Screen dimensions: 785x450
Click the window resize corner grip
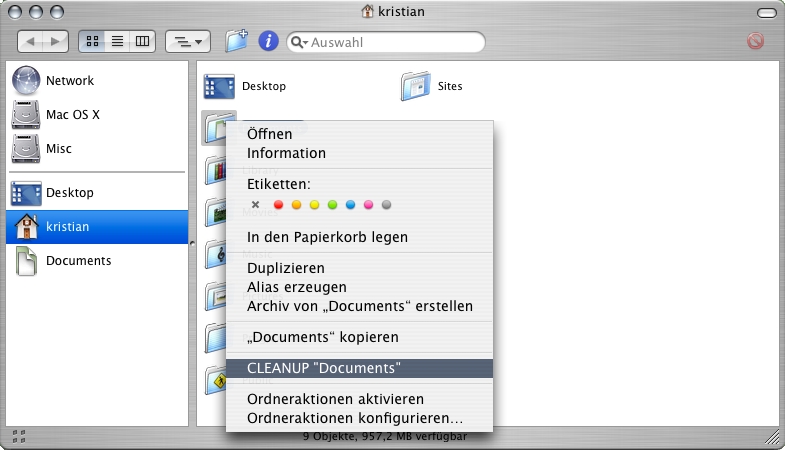click(772, 437)
